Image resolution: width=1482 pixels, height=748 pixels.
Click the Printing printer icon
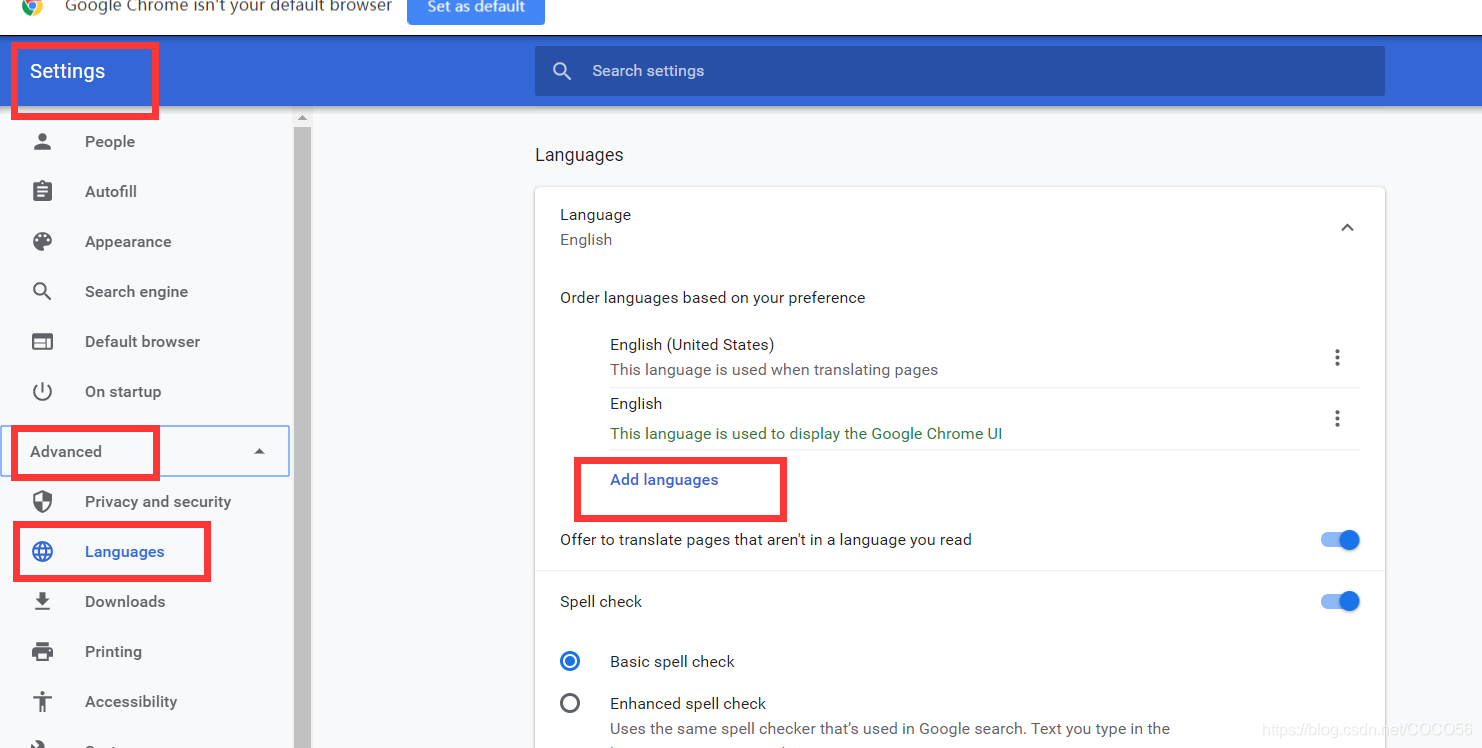point(42,651)
